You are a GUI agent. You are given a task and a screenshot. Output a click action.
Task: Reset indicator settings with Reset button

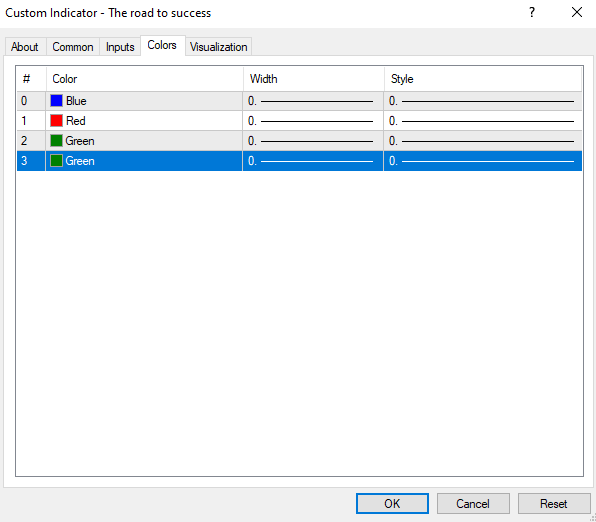click(x=554, y=503)
